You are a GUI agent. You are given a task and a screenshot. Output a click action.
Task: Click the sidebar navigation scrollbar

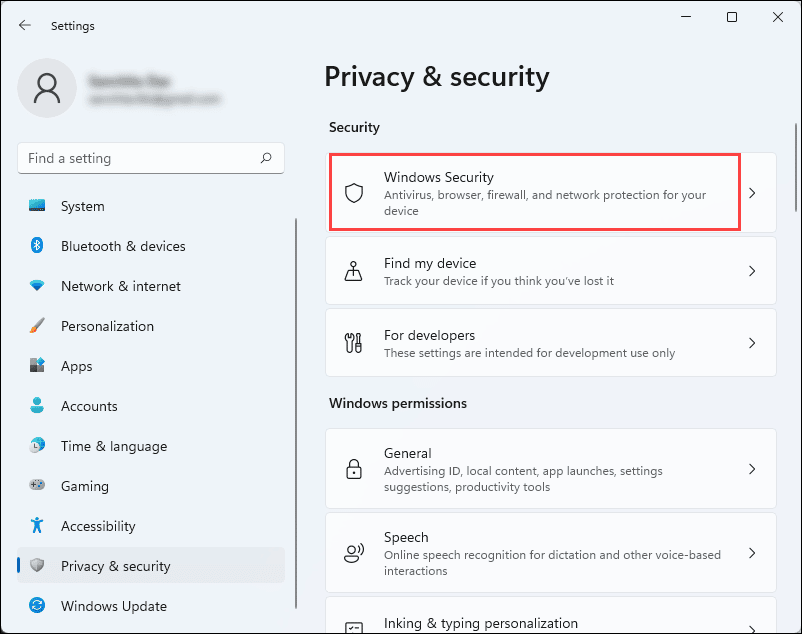(296, 413)
